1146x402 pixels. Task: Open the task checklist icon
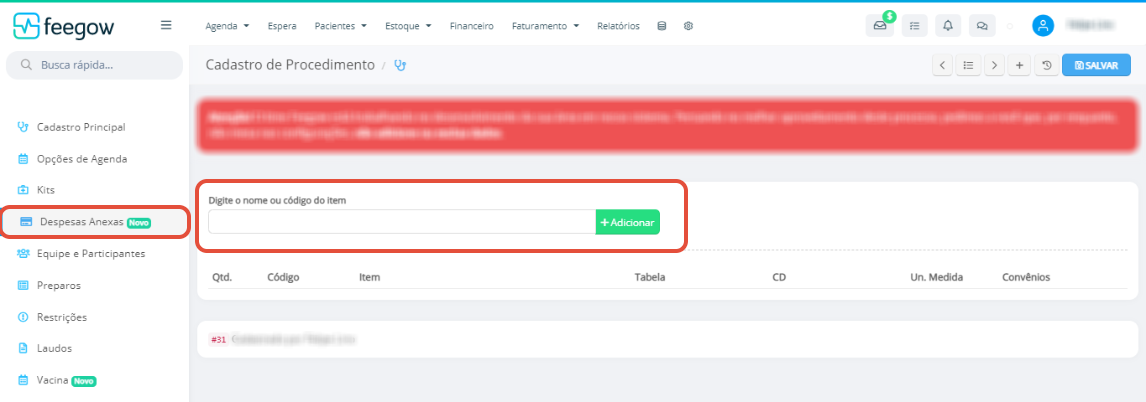914,26
